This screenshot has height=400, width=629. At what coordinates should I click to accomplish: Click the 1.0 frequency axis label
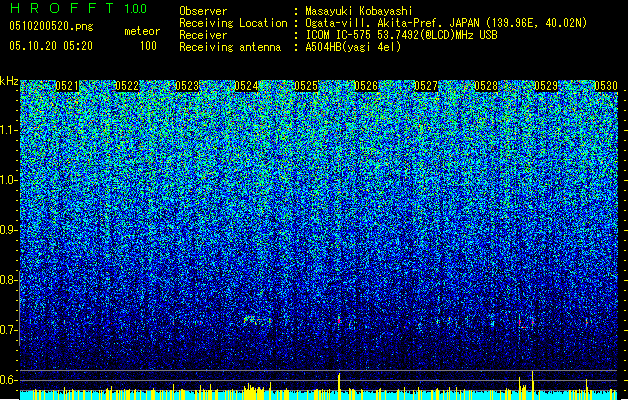pos(8,180)
